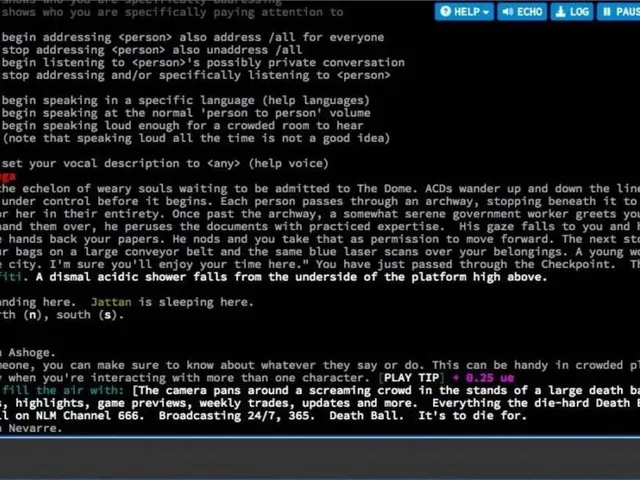Click the question mark icon on HELP
This screenshot has height=480, width=640.
[x=446, y=11]
